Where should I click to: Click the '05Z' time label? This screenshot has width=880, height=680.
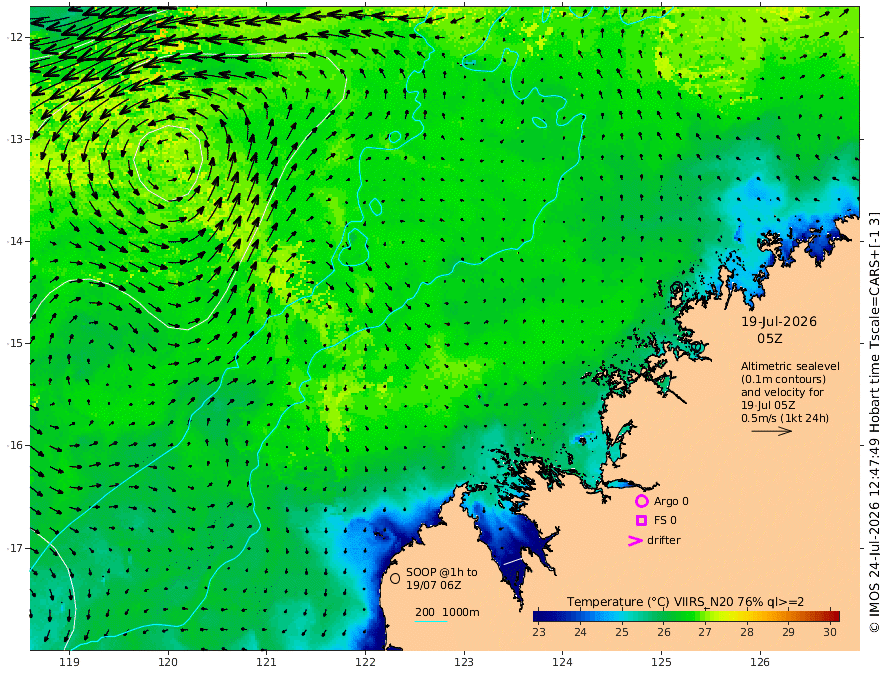(x=769, y=339)
